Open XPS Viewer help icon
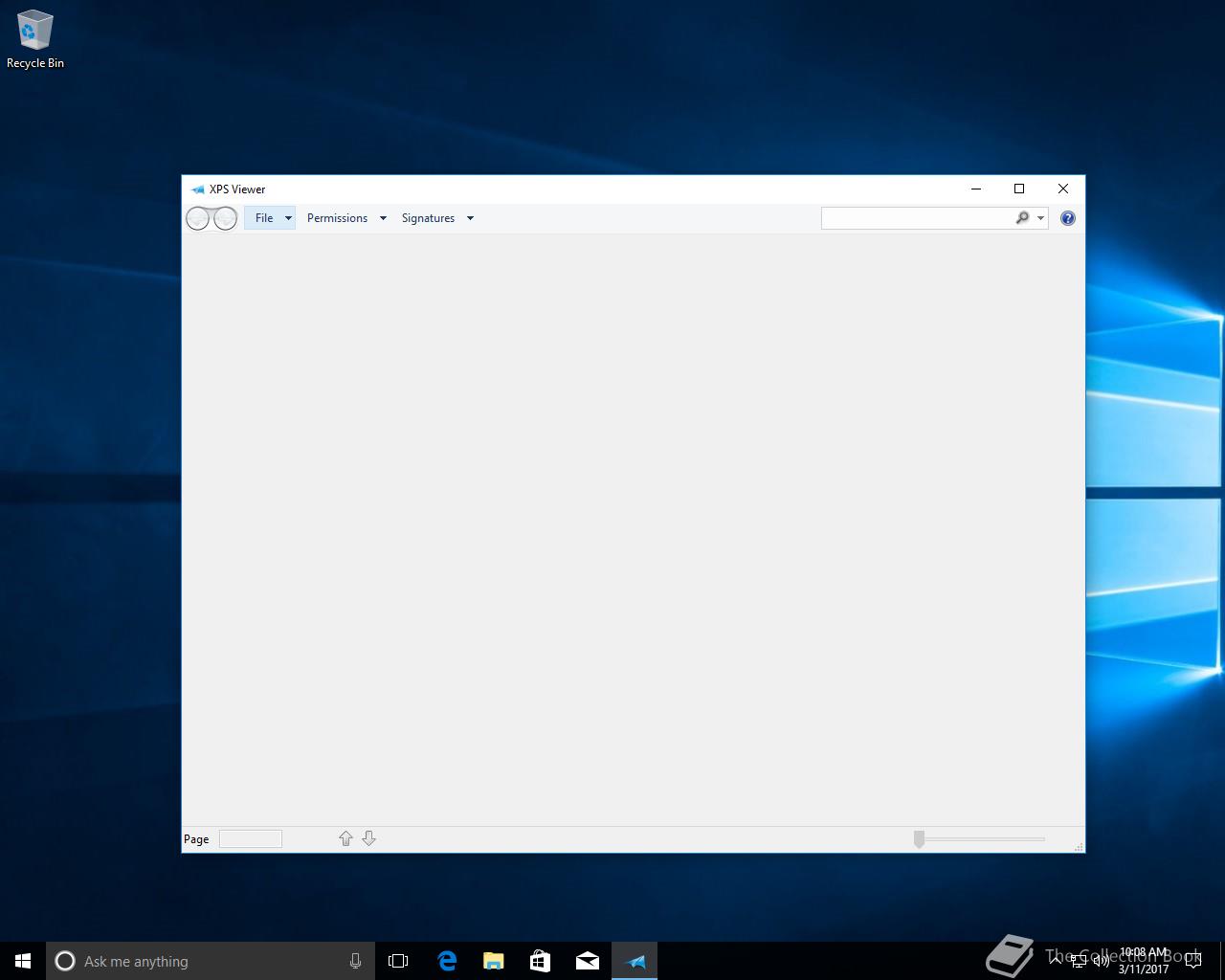This screenshot has width=1225, height=980. 1068,218
